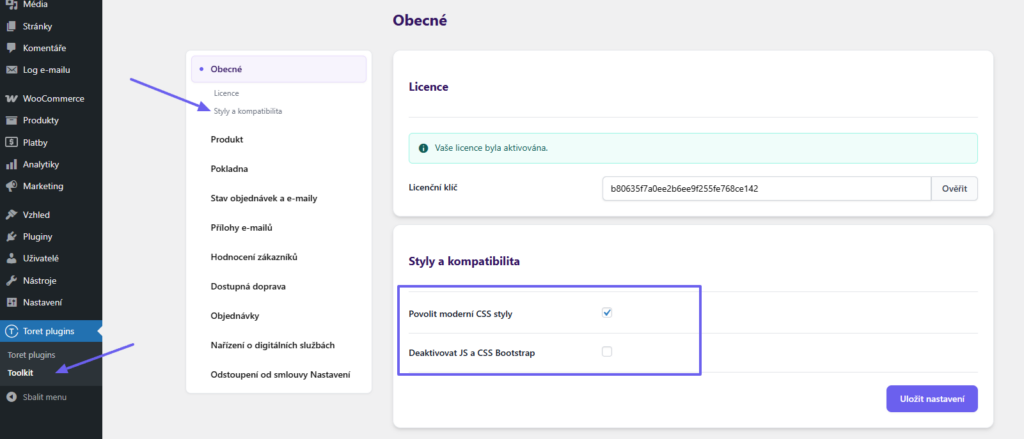Screen dimensions: 1024x439
Task: Click the Analytiky bar chart icon
Action: click(x=11, y=164)
